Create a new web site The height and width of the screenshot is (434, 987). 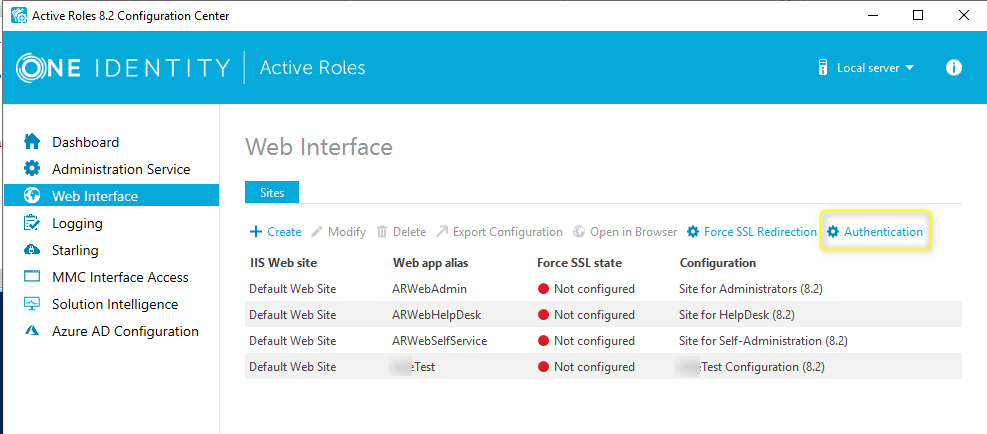click(276, 232)
